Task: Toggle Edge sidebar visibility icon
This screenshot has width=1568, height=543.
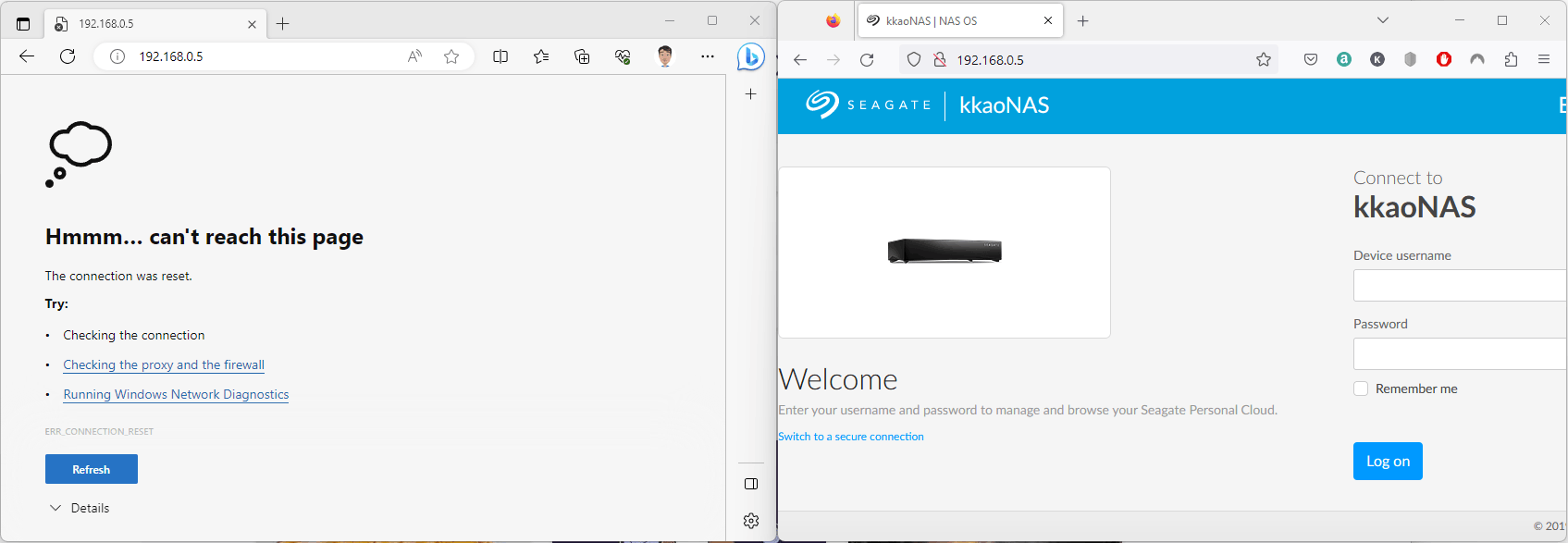Action: tap(751, 484)
